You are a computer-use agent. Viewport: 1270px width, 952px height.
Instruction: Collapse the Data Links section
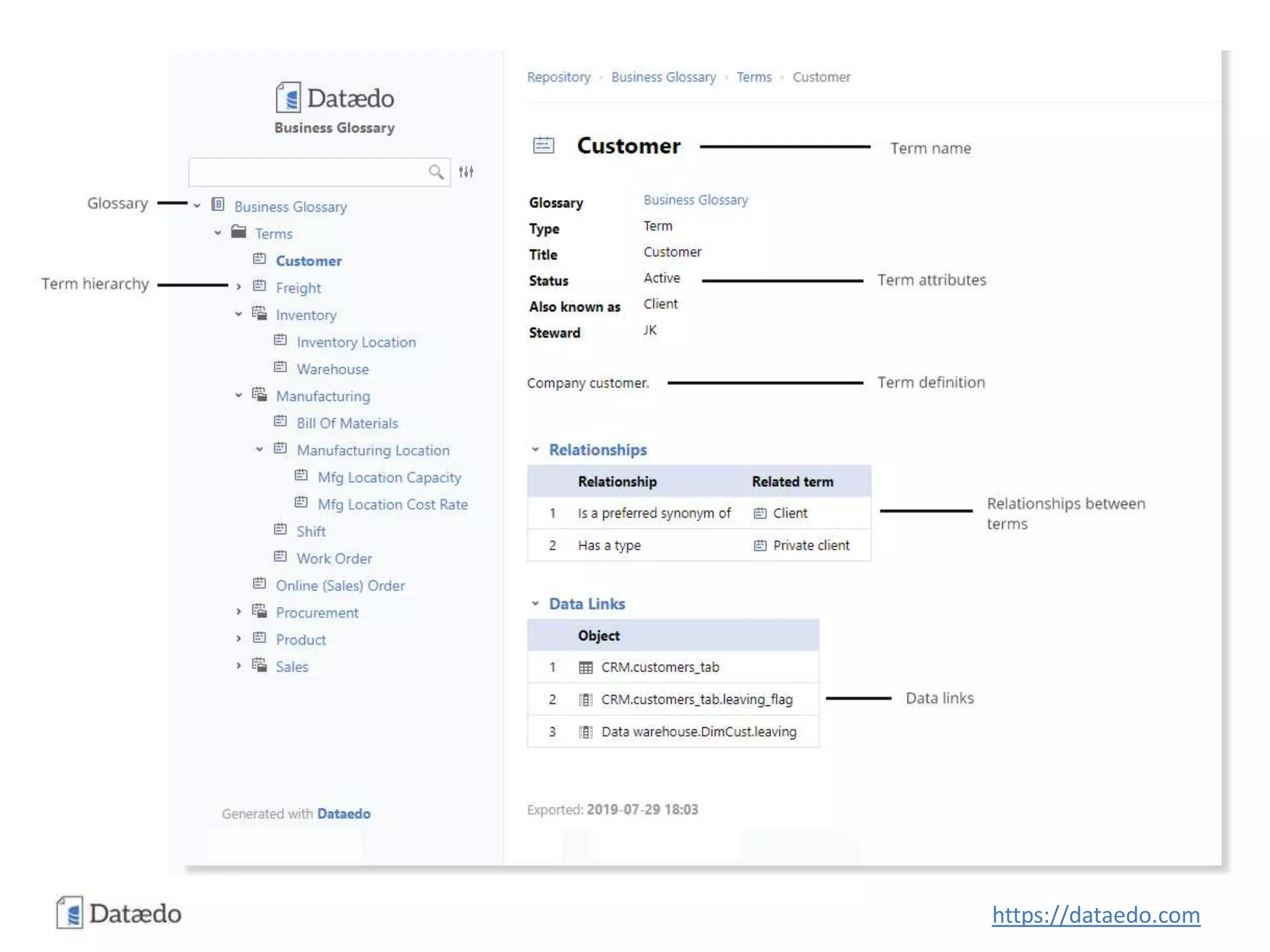(x=535, y=604)
